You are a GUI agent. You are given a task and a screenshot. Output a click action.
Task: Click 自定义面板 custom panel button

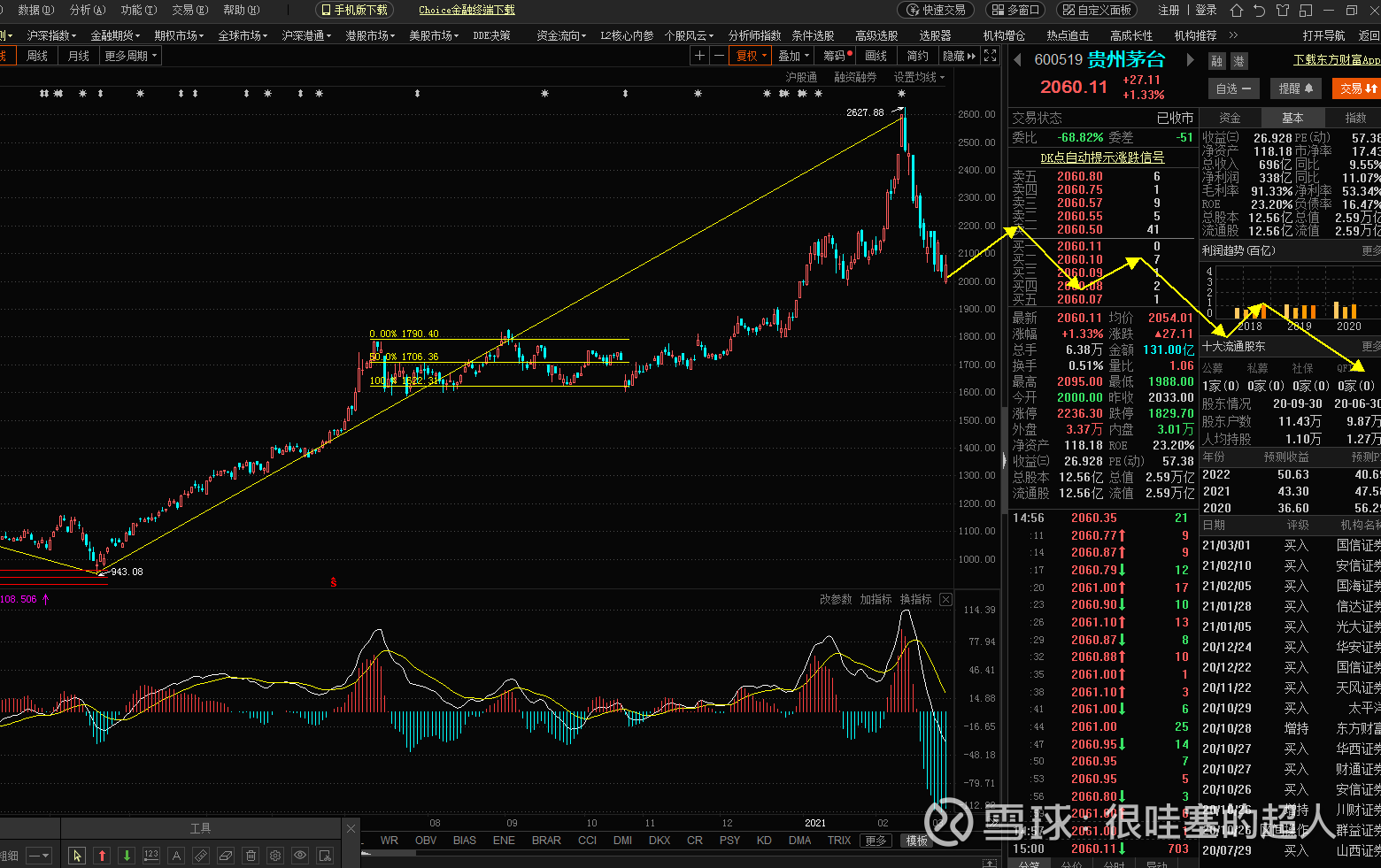coord(1098,10)
